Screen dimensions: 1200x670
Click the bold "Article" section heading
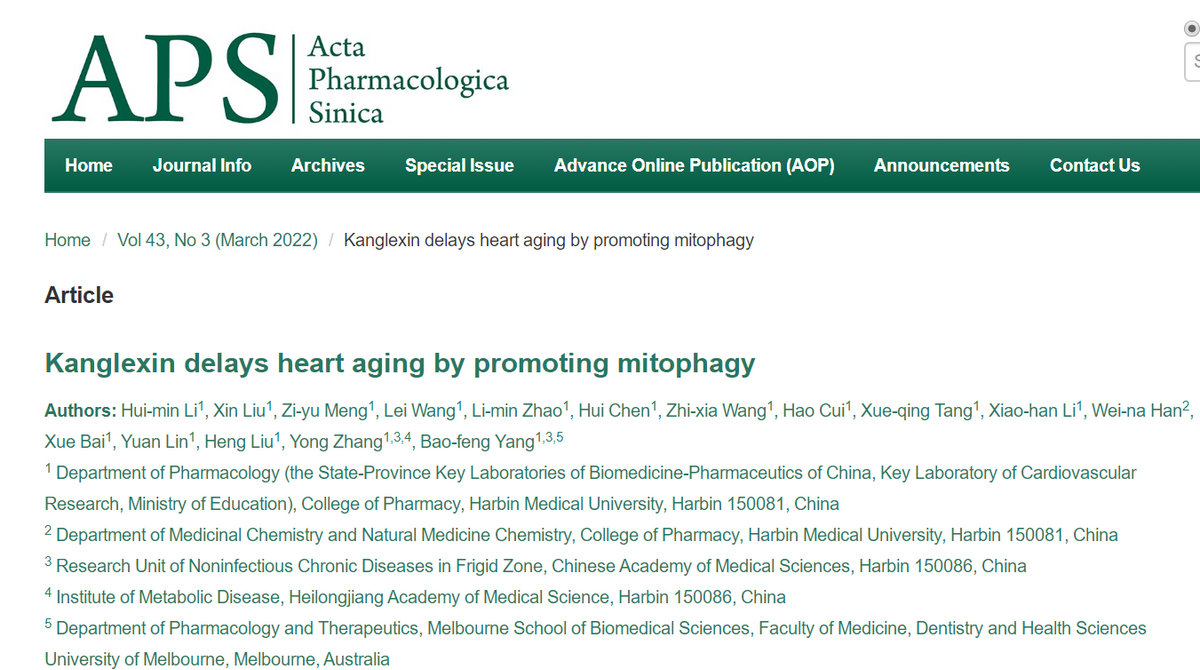point(79,295)
